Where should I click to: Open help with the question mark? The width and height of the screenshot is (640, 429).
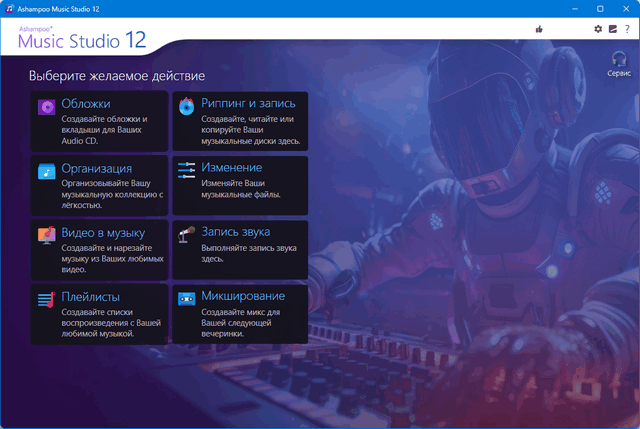pyautogui.click(x=626, y=29)
